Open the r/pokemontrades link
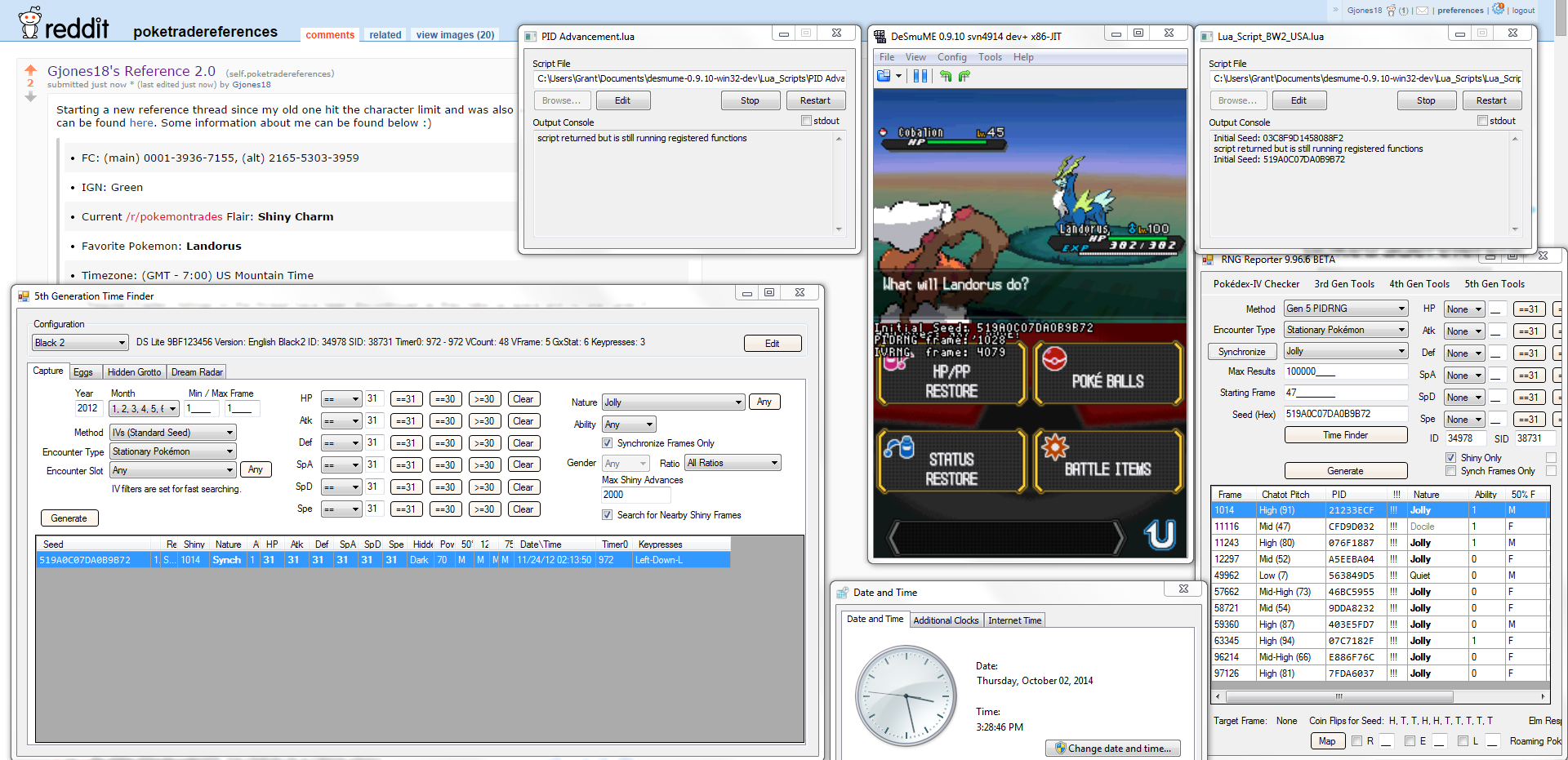1568x760 pixels. (x=174, y=217)
